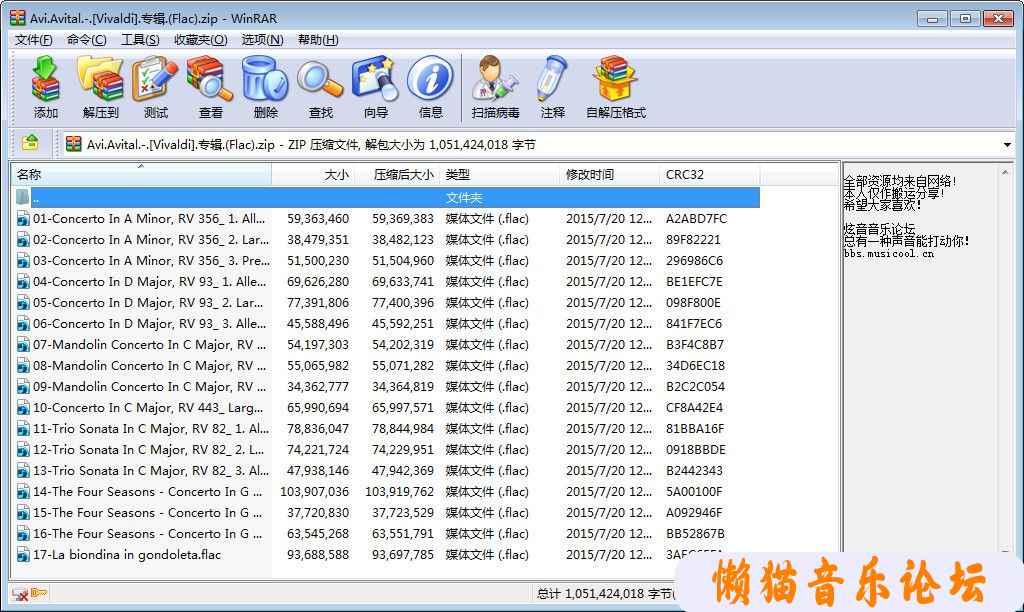Click file icon of 17-La biondina in gondoleta.flac

(x=24, y=555)
